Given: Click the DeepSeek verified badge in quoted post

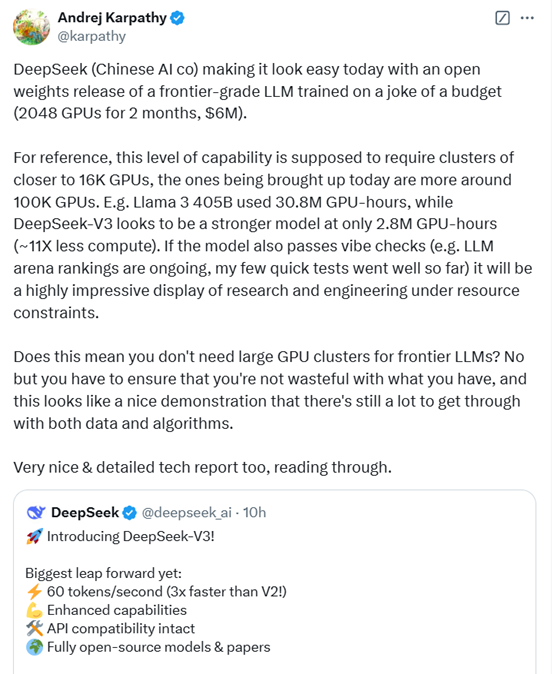Looking at the screenshot, I should (x=129, y=513).
